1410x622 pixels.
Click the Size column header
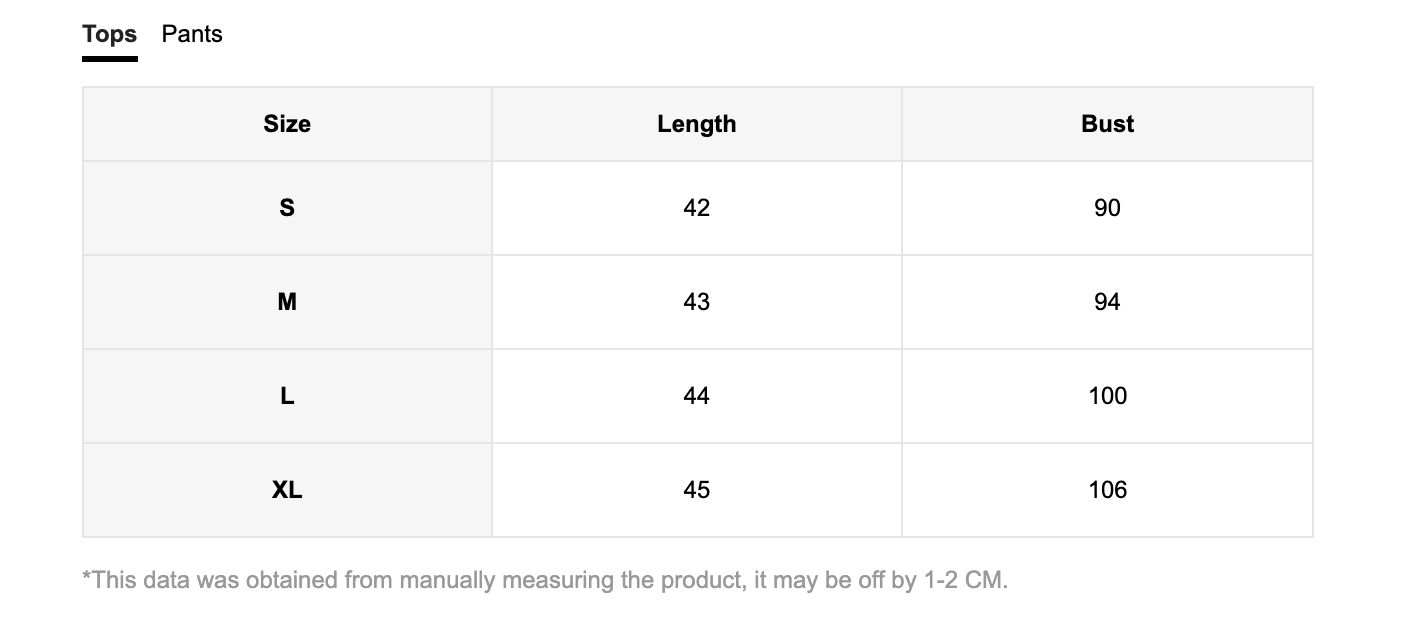click(287, 124)
